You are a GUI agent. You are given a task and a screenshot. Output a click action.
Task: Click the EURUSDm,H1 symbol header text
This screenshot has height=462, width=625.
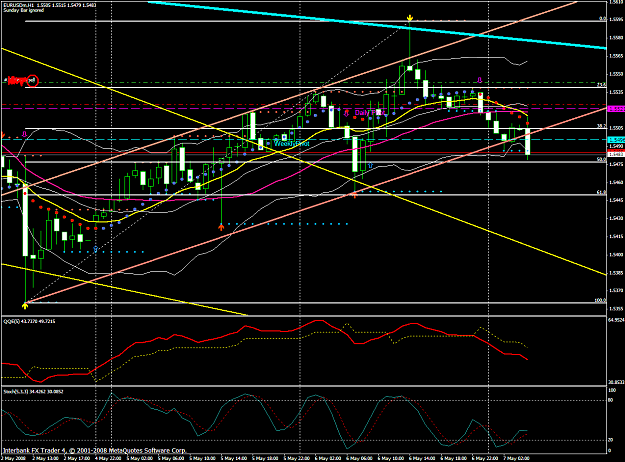[x=18, y=5]
